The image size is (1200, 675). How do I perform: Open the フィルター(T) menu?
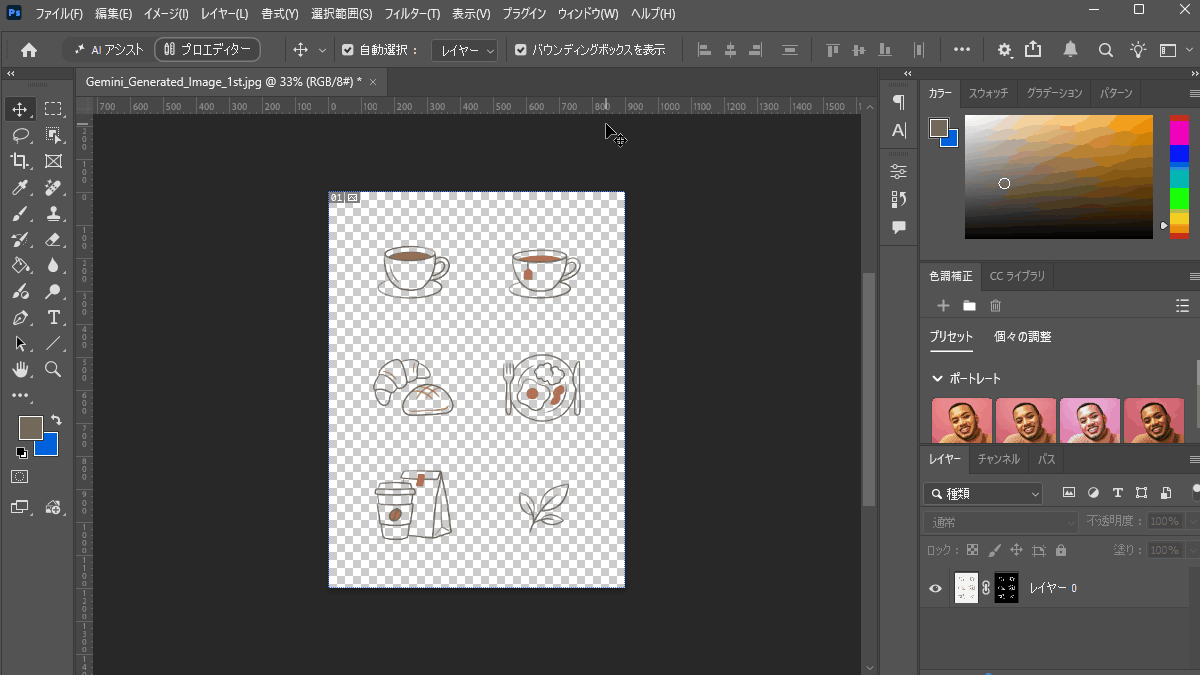click(x=412, y=14)
